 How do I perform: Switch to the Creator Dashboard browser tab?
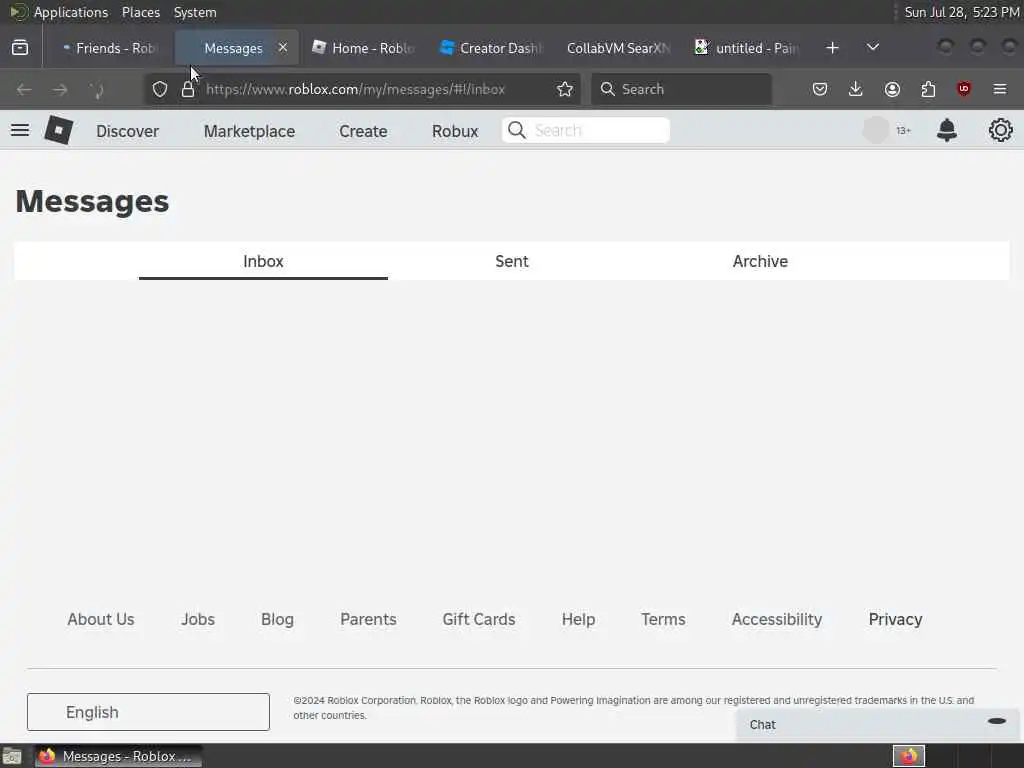[x=491, y=48]
